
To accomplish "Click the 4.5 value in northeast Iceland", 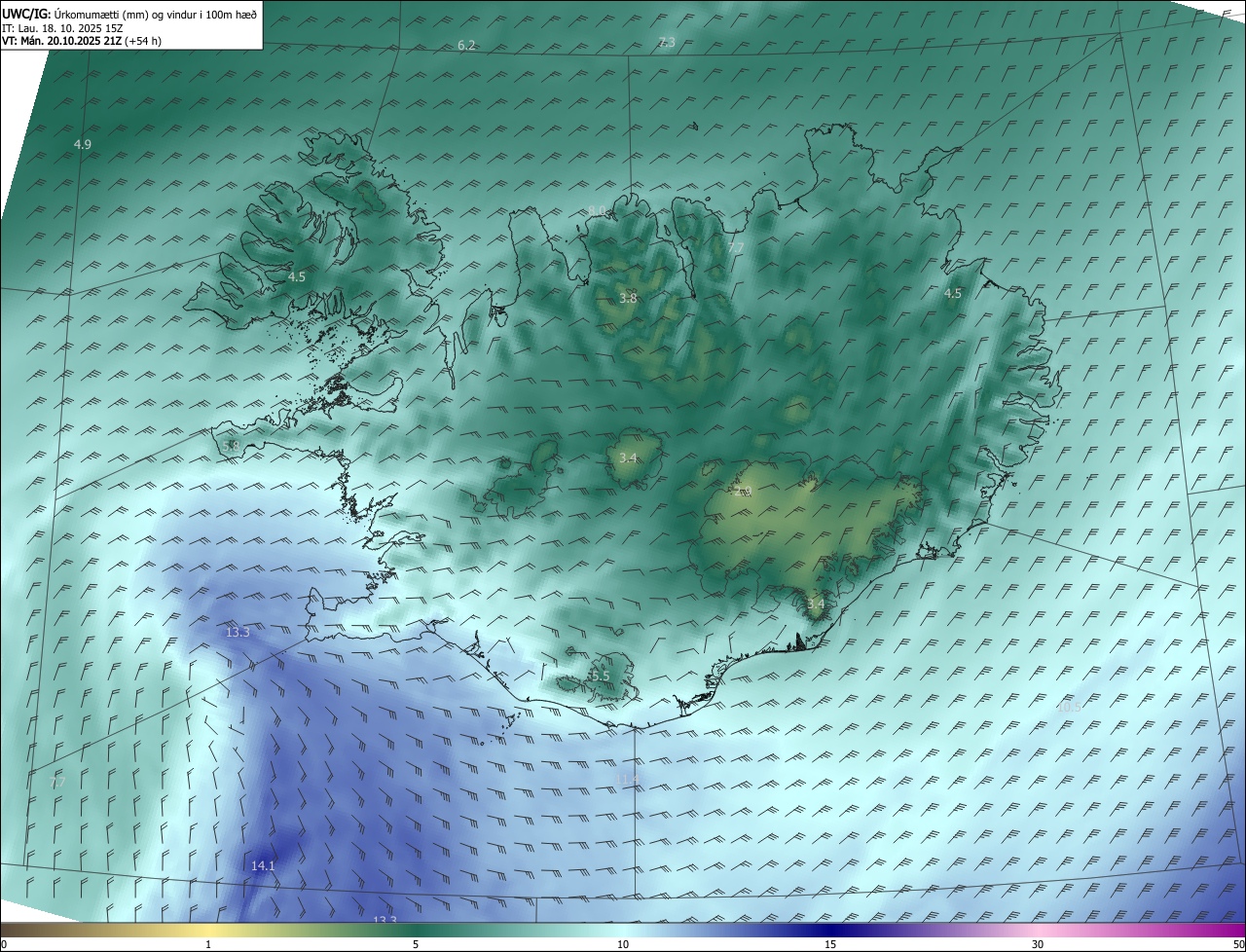I will click(x=952, y=293).
